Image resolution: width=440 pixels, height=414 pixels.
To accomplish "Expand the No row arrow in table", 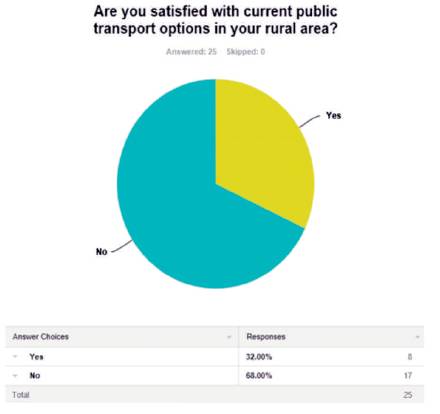I will 15,376.
